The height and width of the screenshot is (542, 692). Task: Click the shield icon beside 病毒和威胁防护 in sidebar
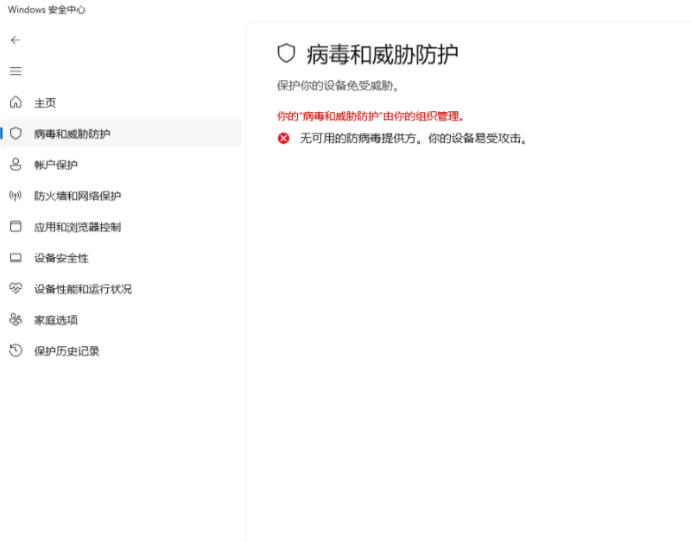(x=15, y=133)
